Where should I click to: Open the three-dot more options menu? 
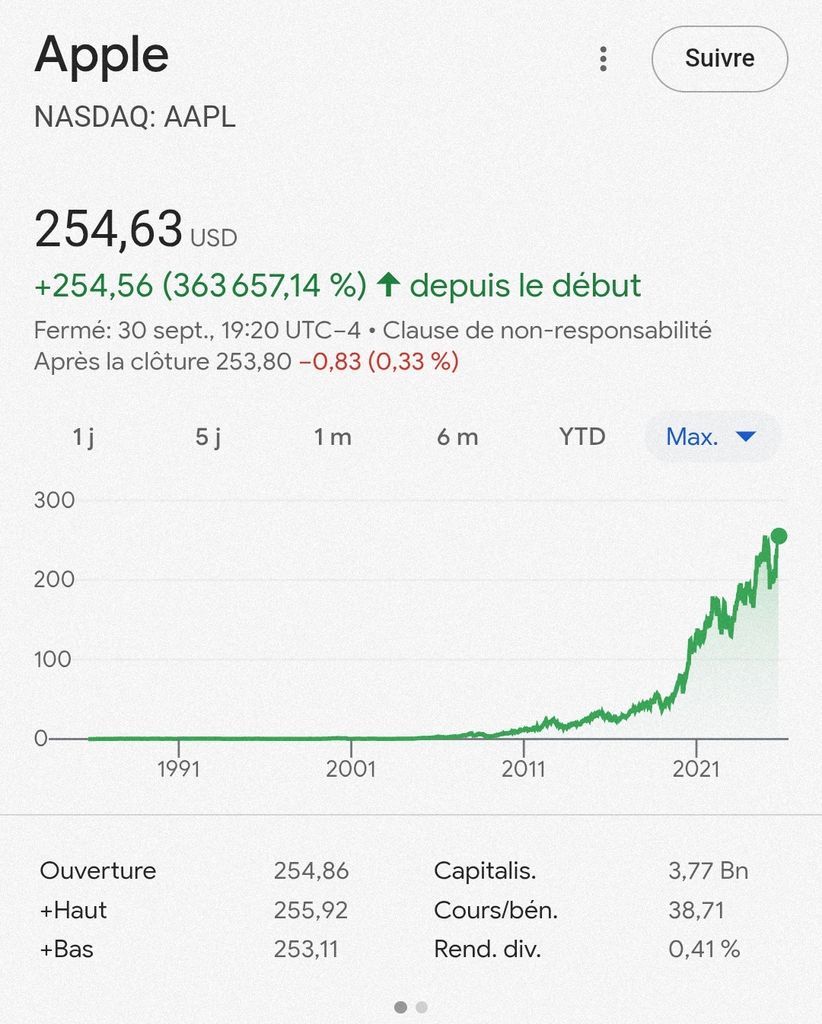[x=603, y=59]
